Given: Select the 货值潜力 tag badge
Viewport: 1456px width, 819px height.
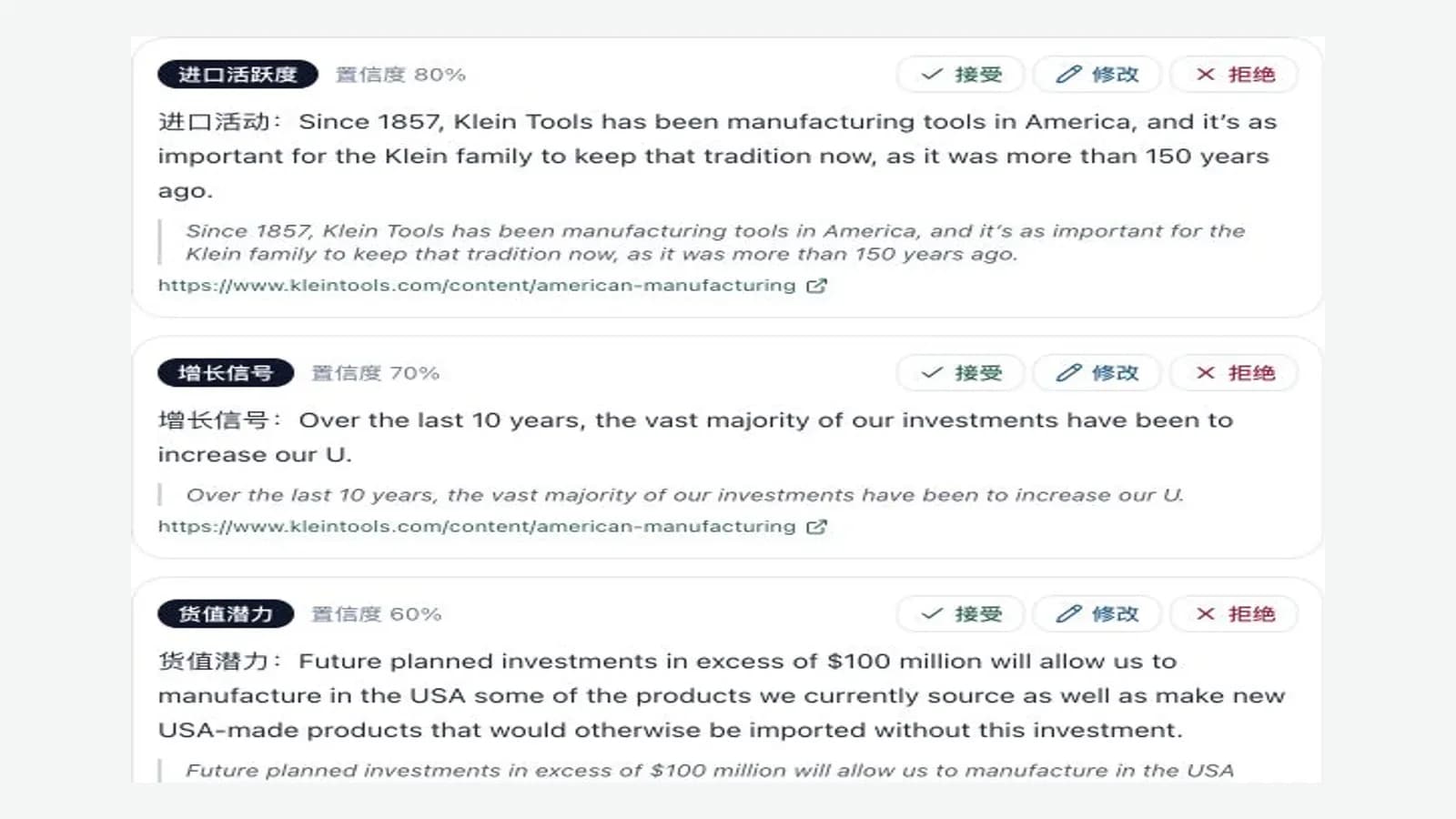Looking at the screenshot, I should pyautogui.click(x=226, y=614).
